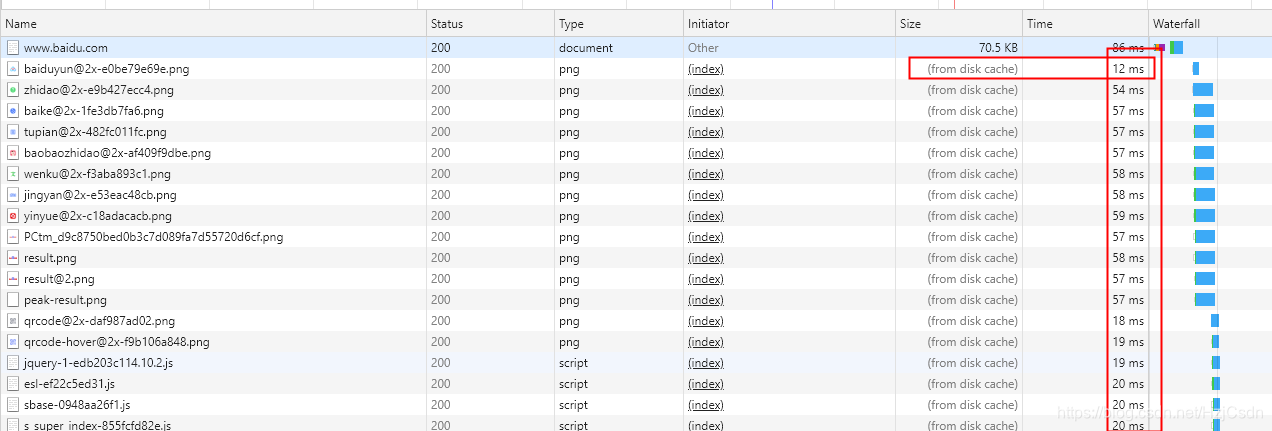
Task: Sort requests by the Status column header
Action: coord(490,24)
